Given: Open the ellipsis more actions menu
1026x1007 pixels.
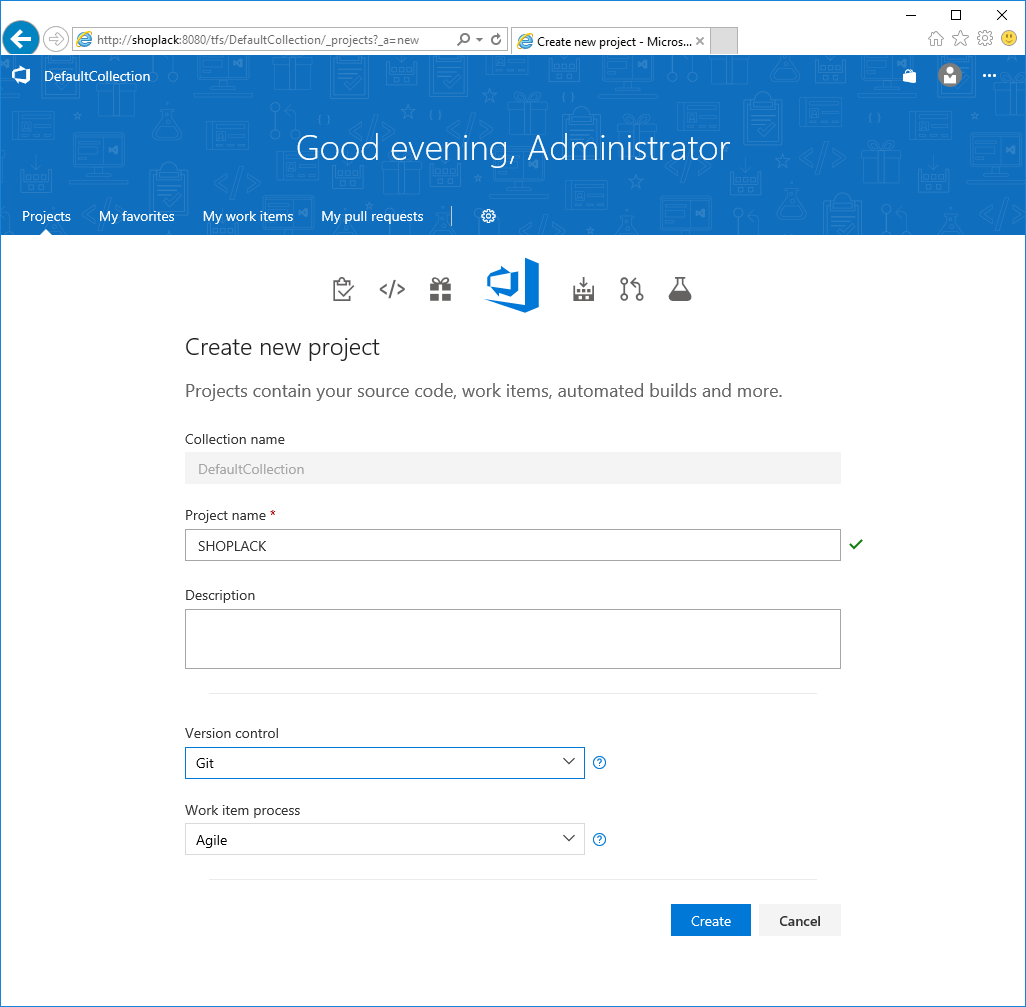Looking at the screenshot, I should [989, 76].
